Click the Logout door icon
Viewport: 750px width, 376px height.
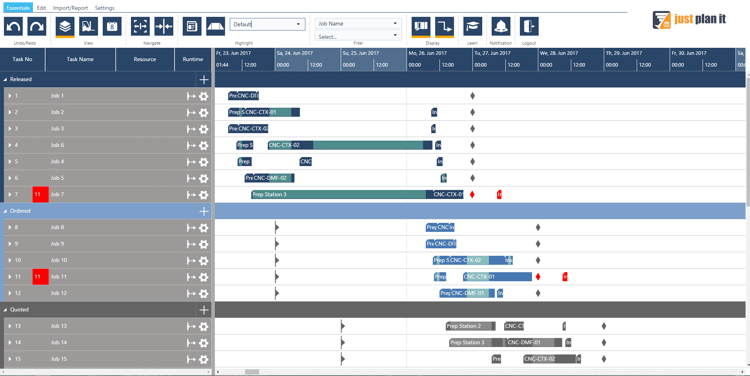coord(529,26)
